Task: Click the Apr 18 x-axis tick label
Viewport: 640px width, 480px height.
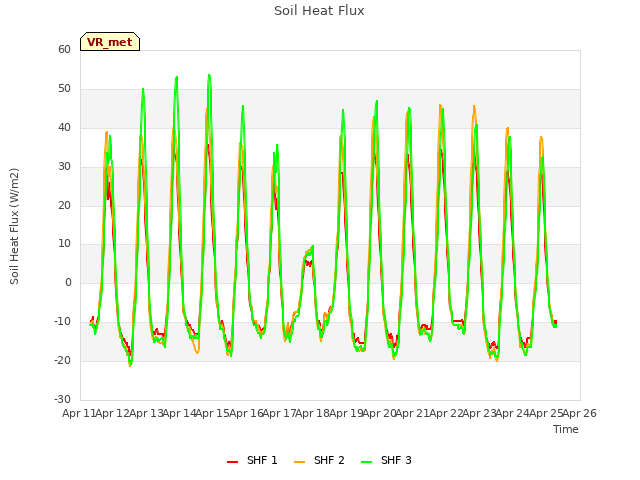Action: click(x=312, y=413)
